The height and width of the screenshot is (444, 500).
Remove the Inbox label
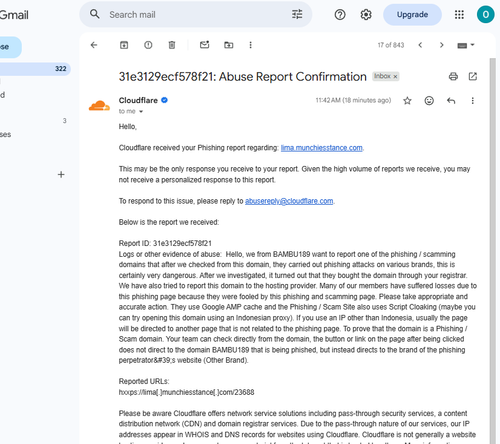coord(395,77)
